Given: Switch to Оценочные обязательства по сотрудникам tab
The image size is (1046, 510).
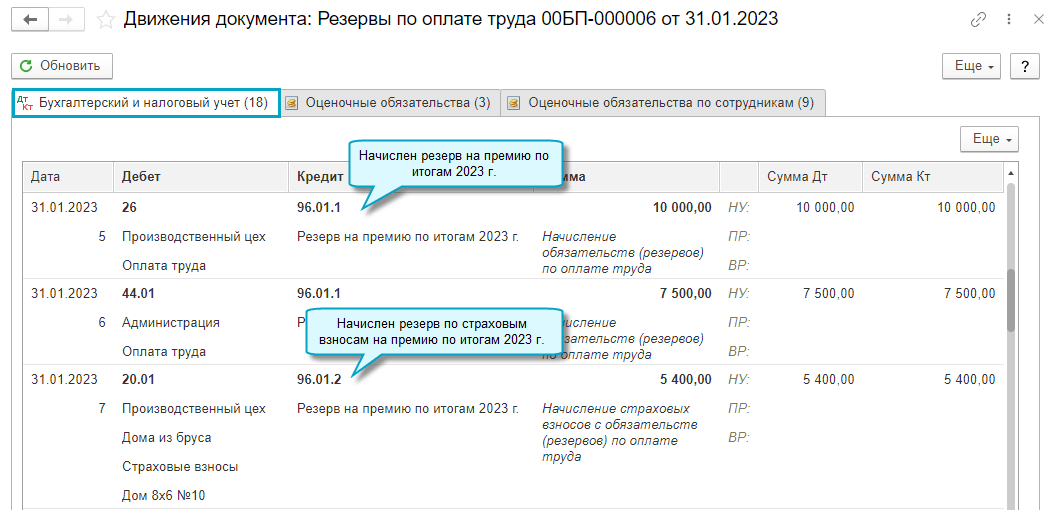Looking at the screenshot, I should pyautogui.click(x=662, y=103).
